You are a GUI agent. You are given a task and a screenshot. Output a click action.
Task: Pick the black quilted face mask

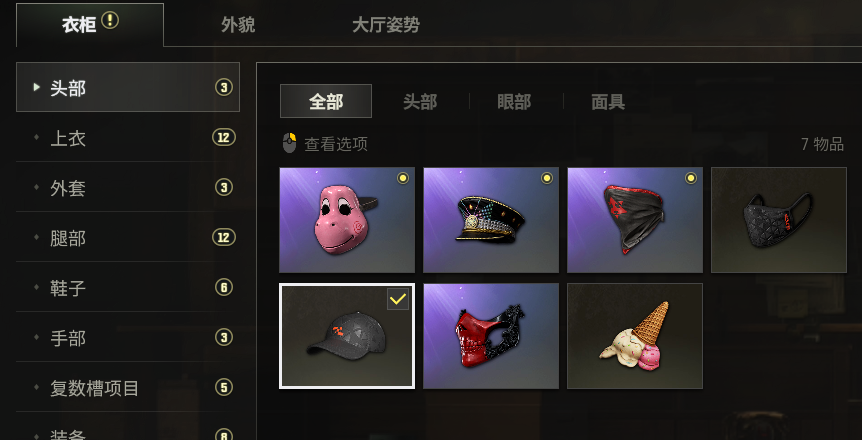pyautogui.click(x=779, y=220)
